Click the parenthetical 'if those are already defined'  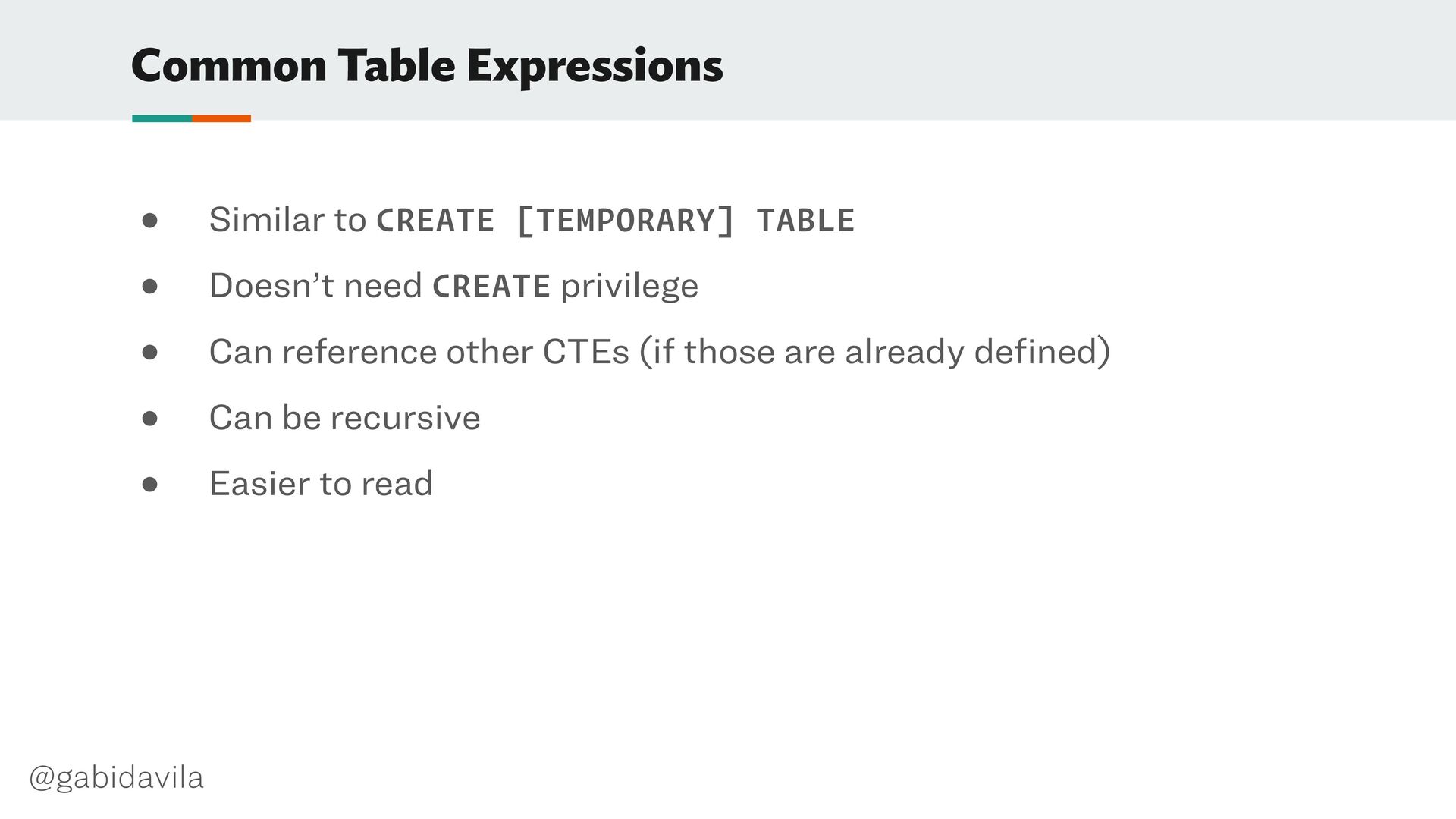(x=875, y=352)
